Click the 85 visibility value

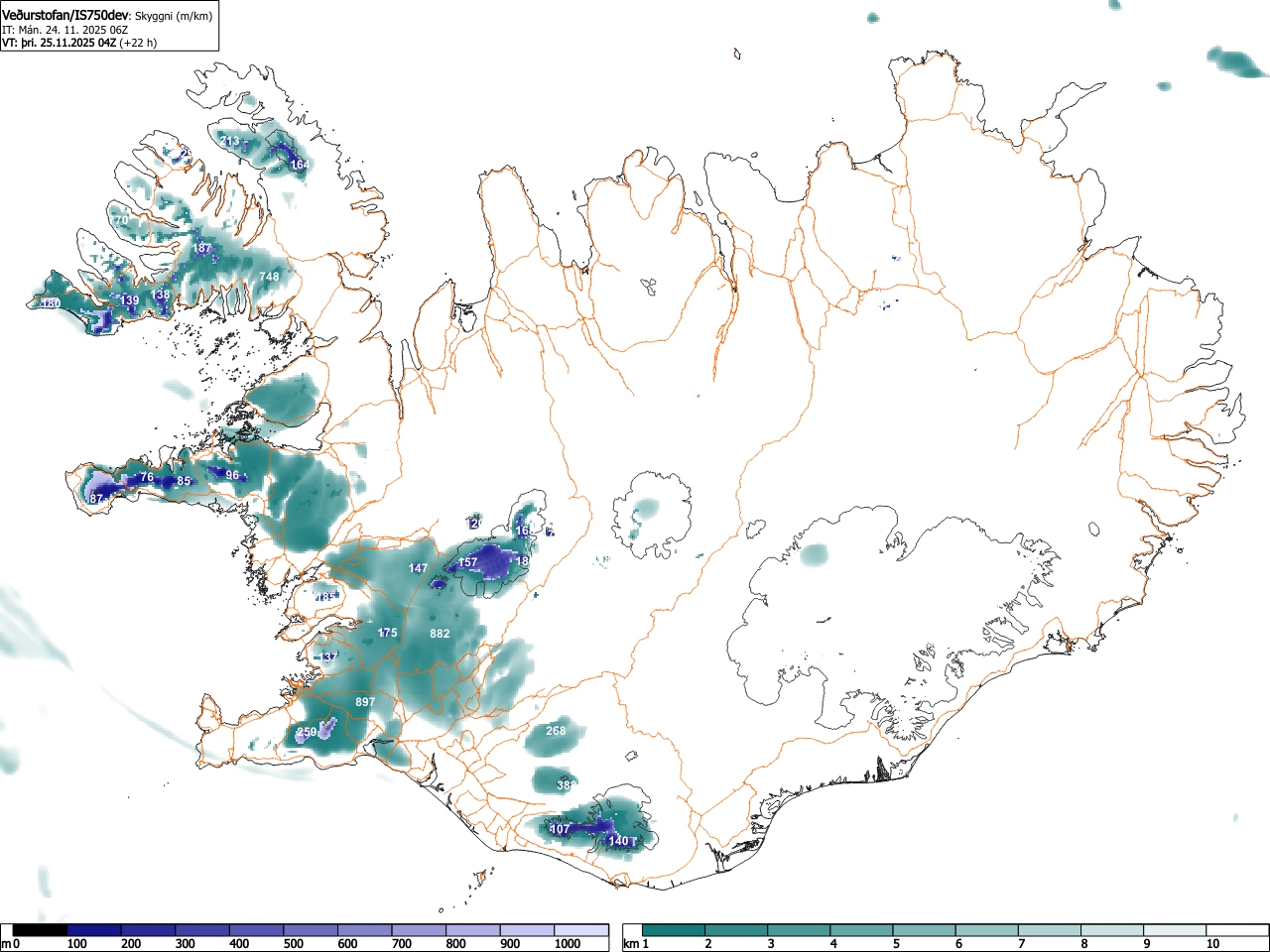pos(184,482)
